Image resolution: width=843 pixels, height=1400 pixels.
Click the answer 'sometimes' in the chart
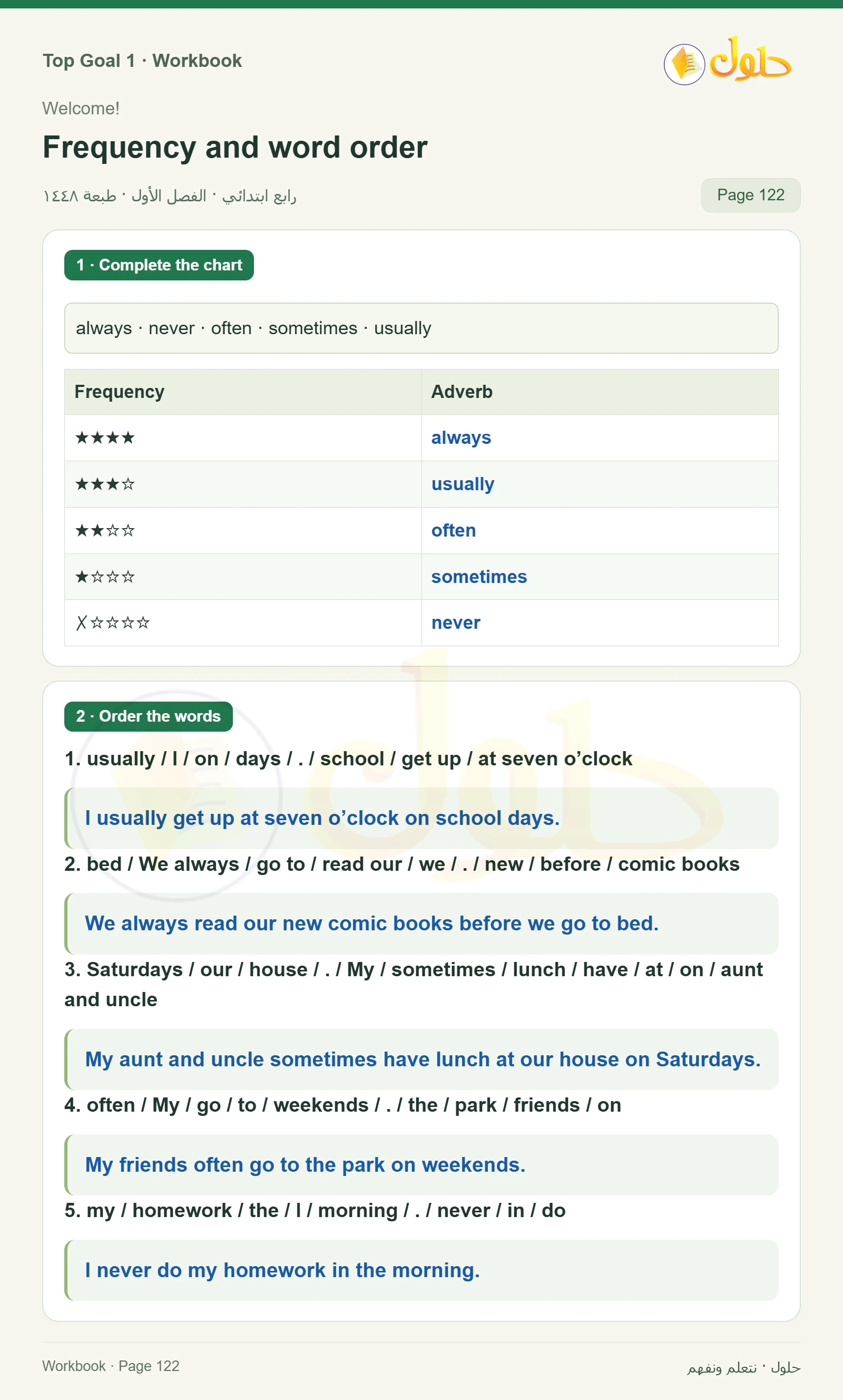coord(479,577)
